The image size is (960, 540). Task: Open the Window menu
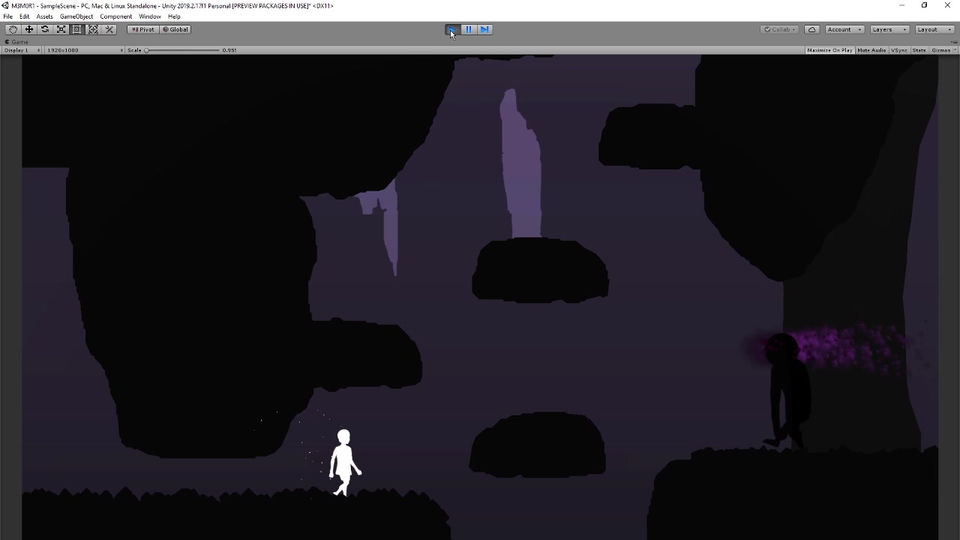click(149, 17)
